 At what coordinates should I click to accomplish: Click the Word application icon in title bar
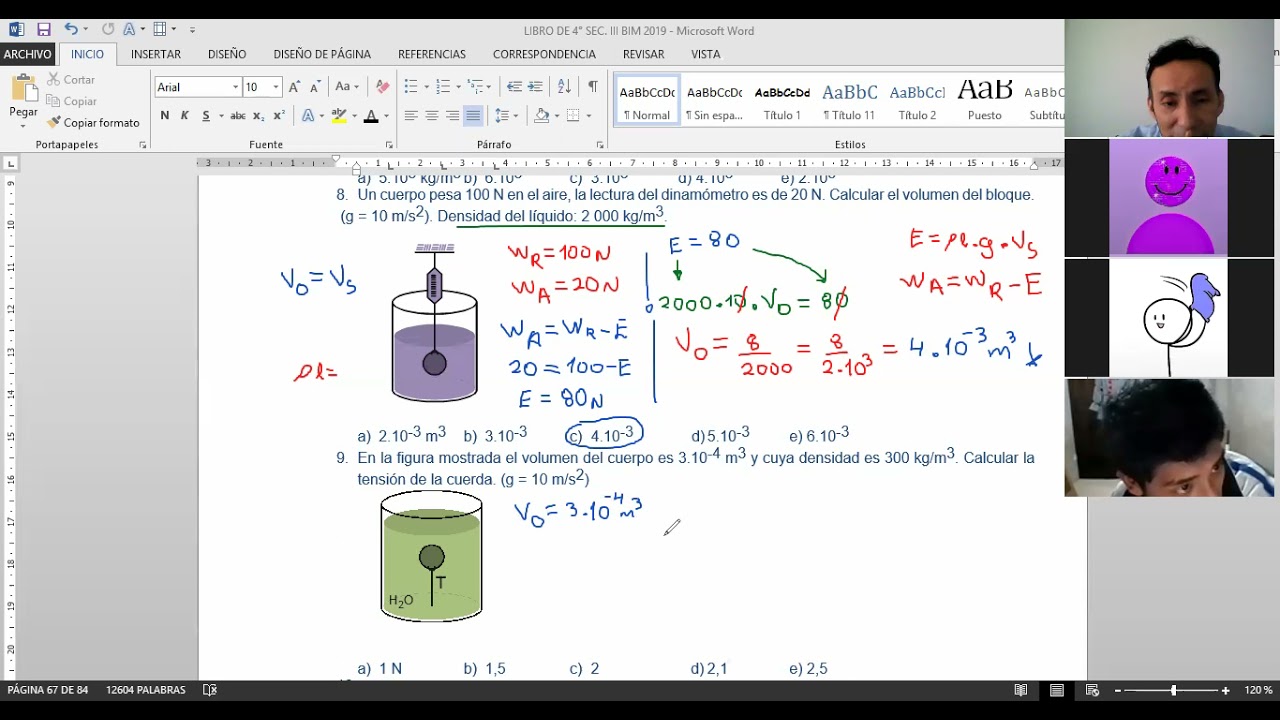[16, 30]
